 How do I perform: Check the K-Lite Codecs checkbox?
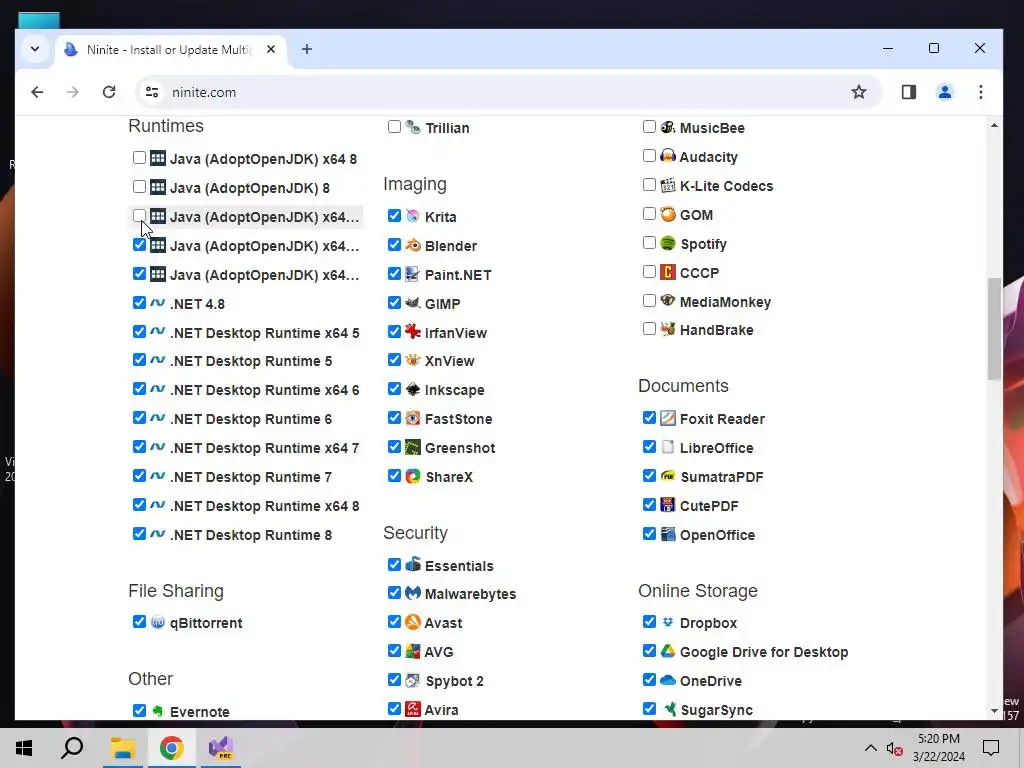pyautogui.click(x=649, y=185)
